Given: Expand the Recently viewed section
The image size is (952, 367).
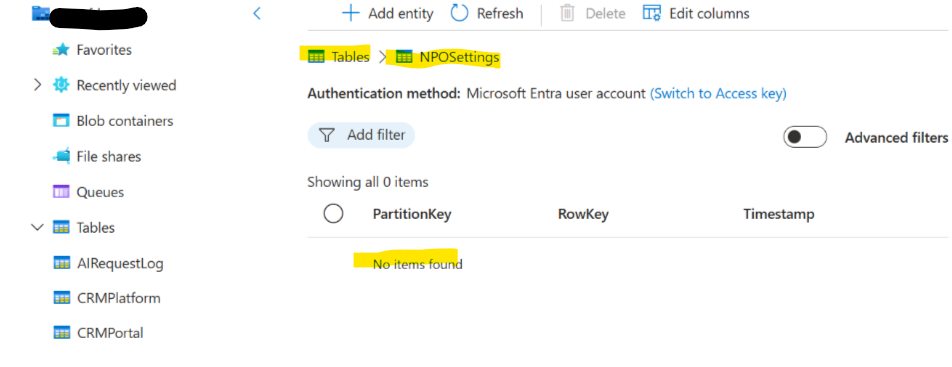Looking at the screenshot, I should 38,86.
